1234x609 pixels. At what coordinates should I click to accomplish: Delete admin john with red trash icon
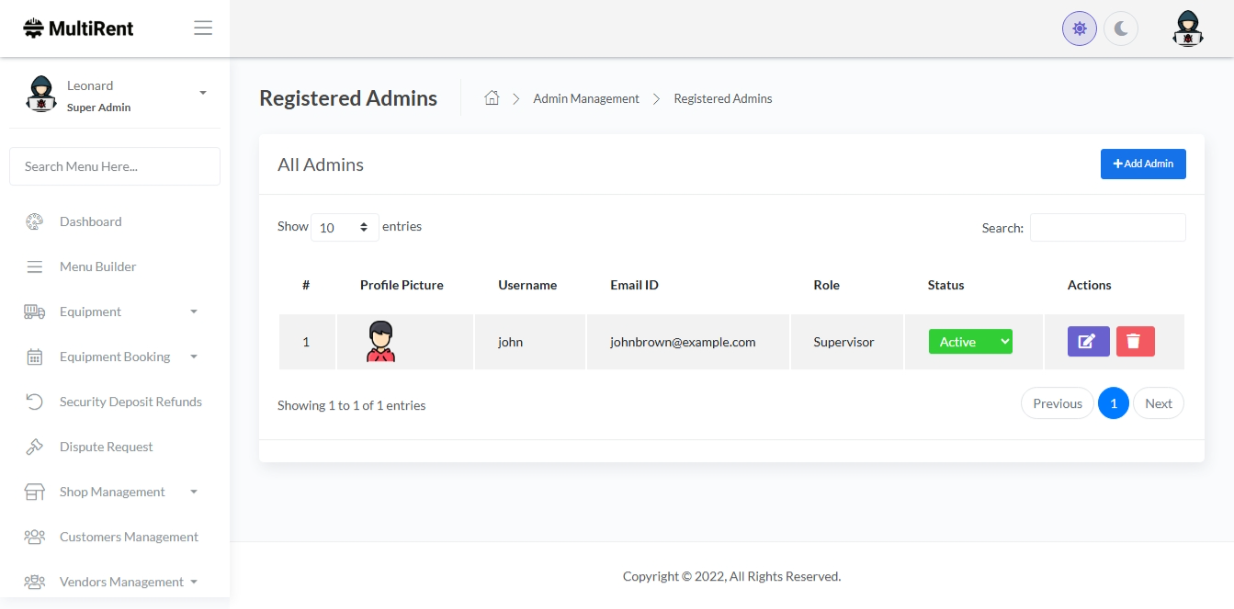point(1135,342)
